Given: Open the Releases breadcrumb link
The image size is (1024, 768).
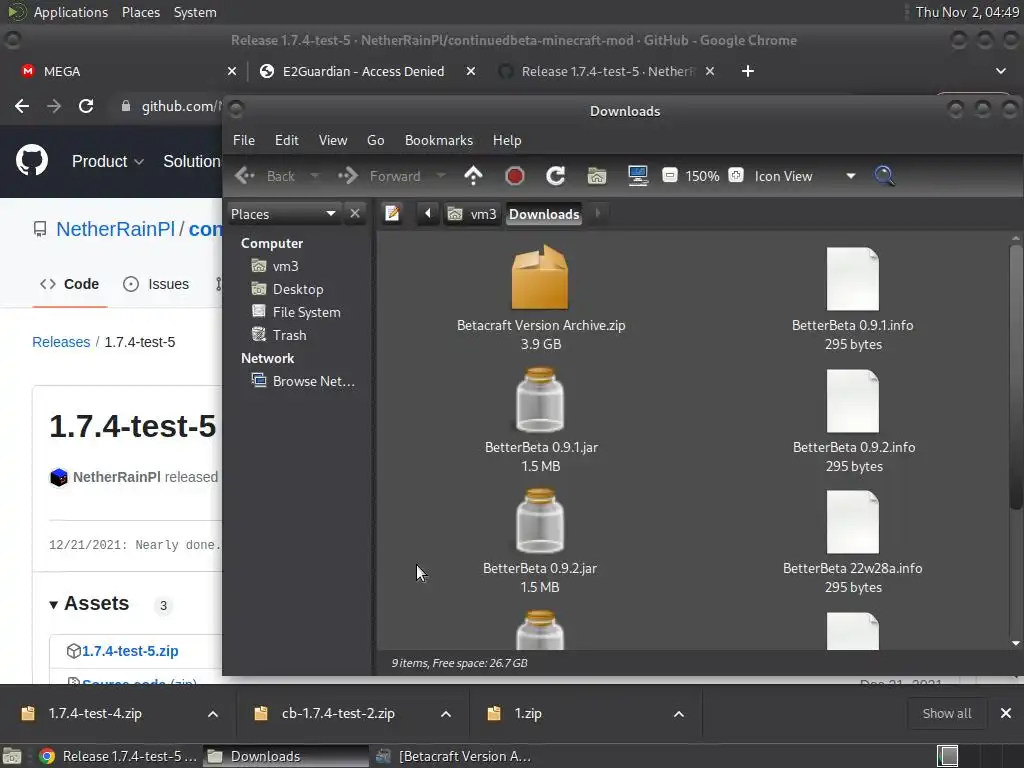Looking at the screenshot, I should (61, 342).
